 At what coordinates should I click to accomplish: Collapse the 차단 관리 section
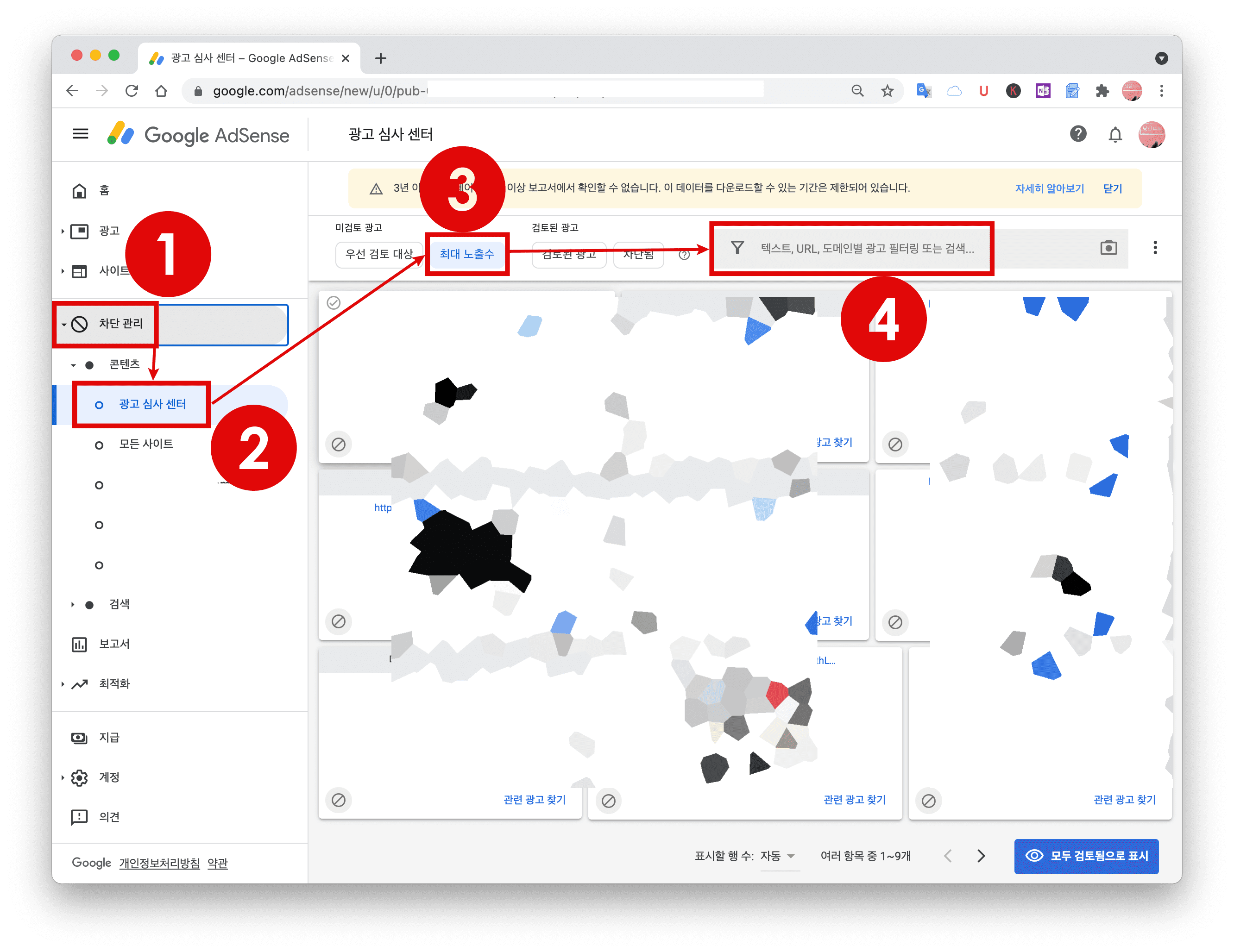pyautogui.click(x=64, y=324)
